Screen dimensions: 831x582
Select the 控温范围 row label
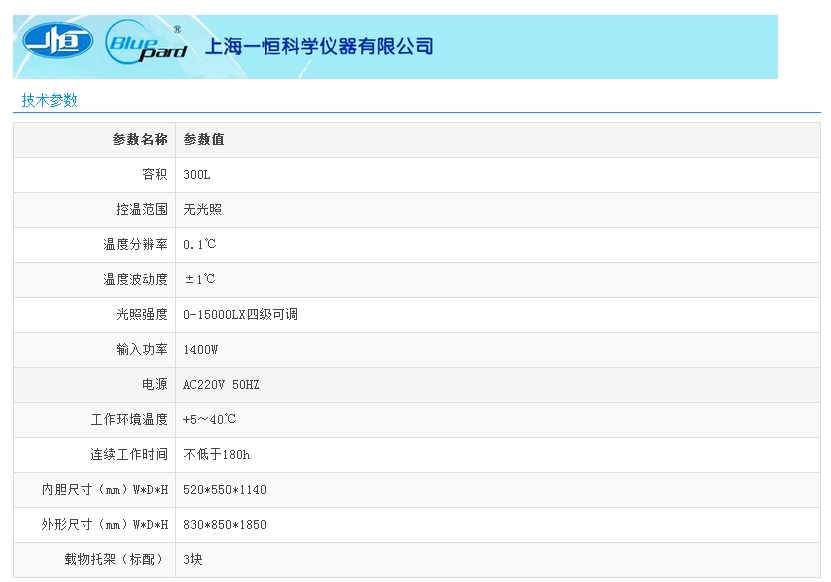coord(142,210)
